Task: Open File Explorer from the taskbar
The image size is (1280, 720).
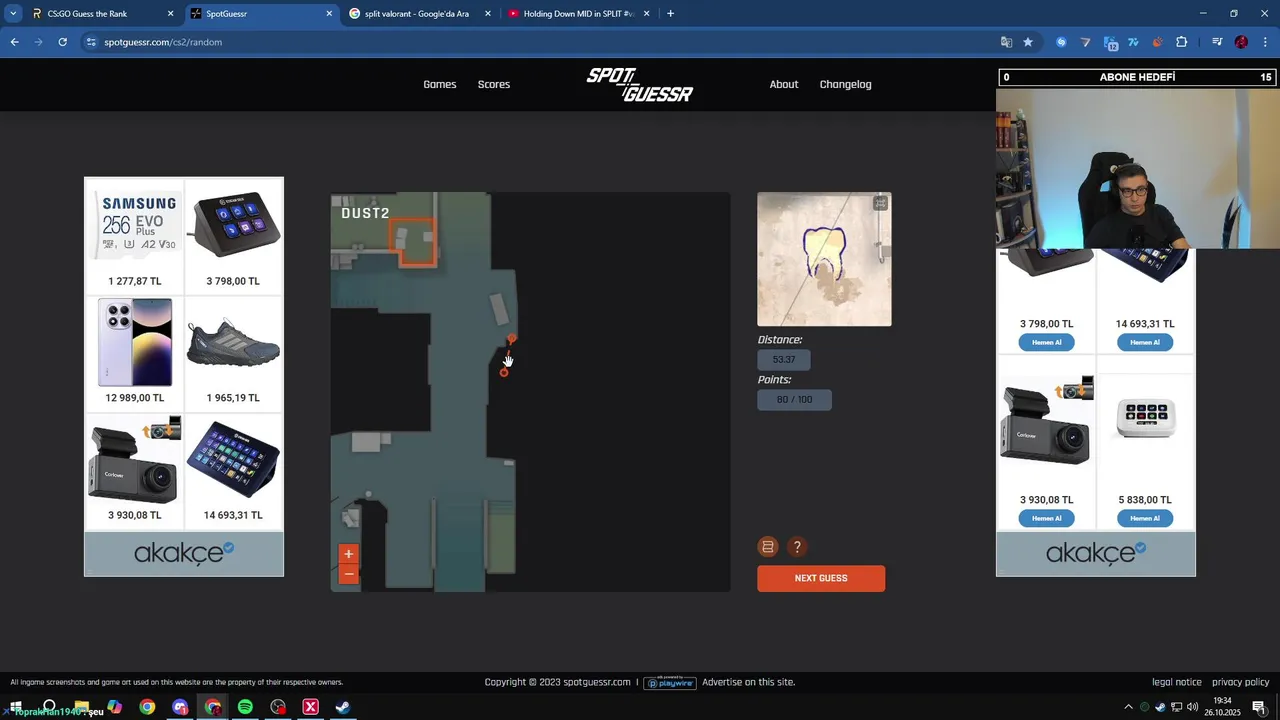Action: point(82,707)
